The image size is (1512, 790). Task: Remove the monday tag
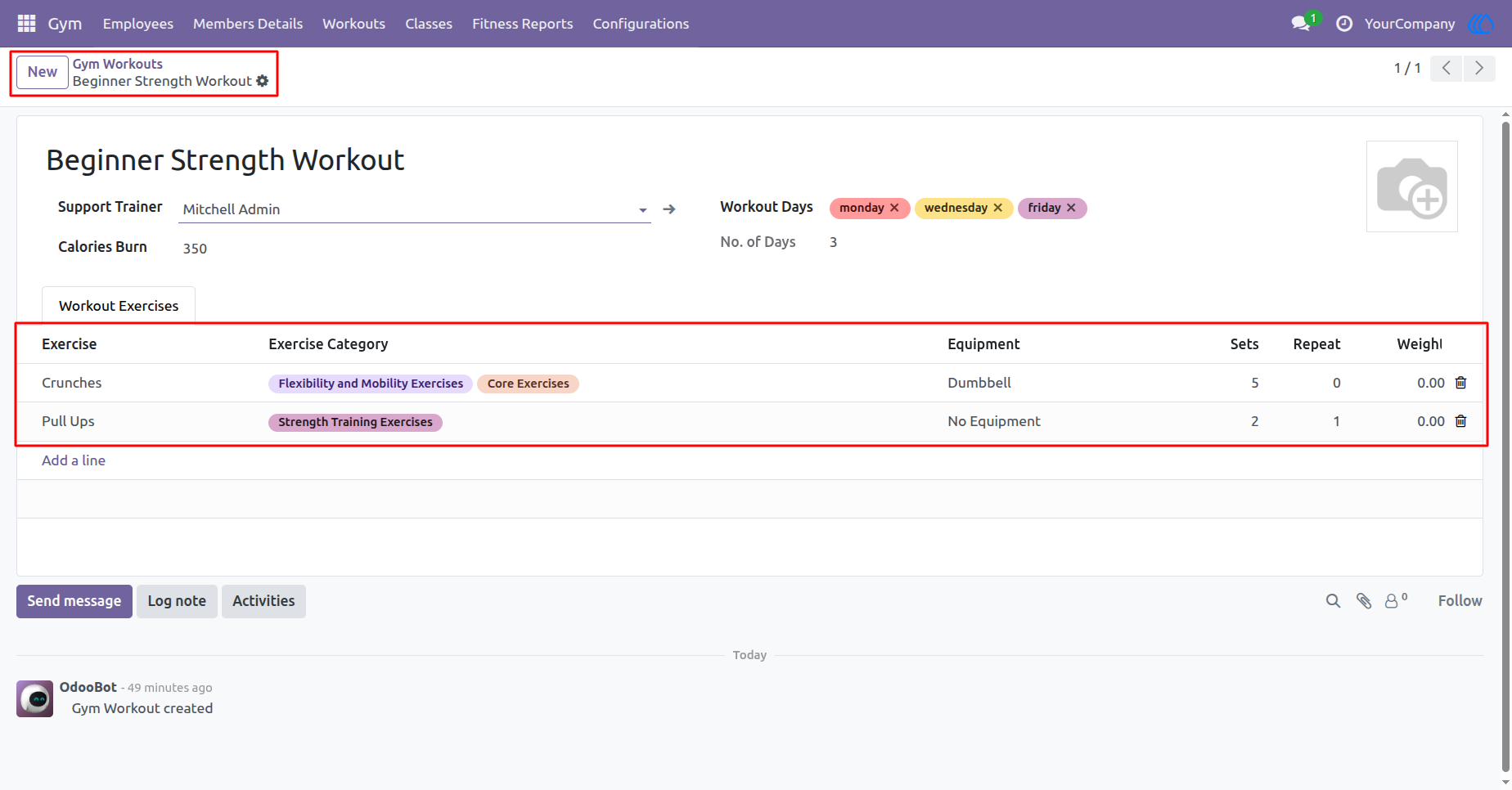coord(894,208)
